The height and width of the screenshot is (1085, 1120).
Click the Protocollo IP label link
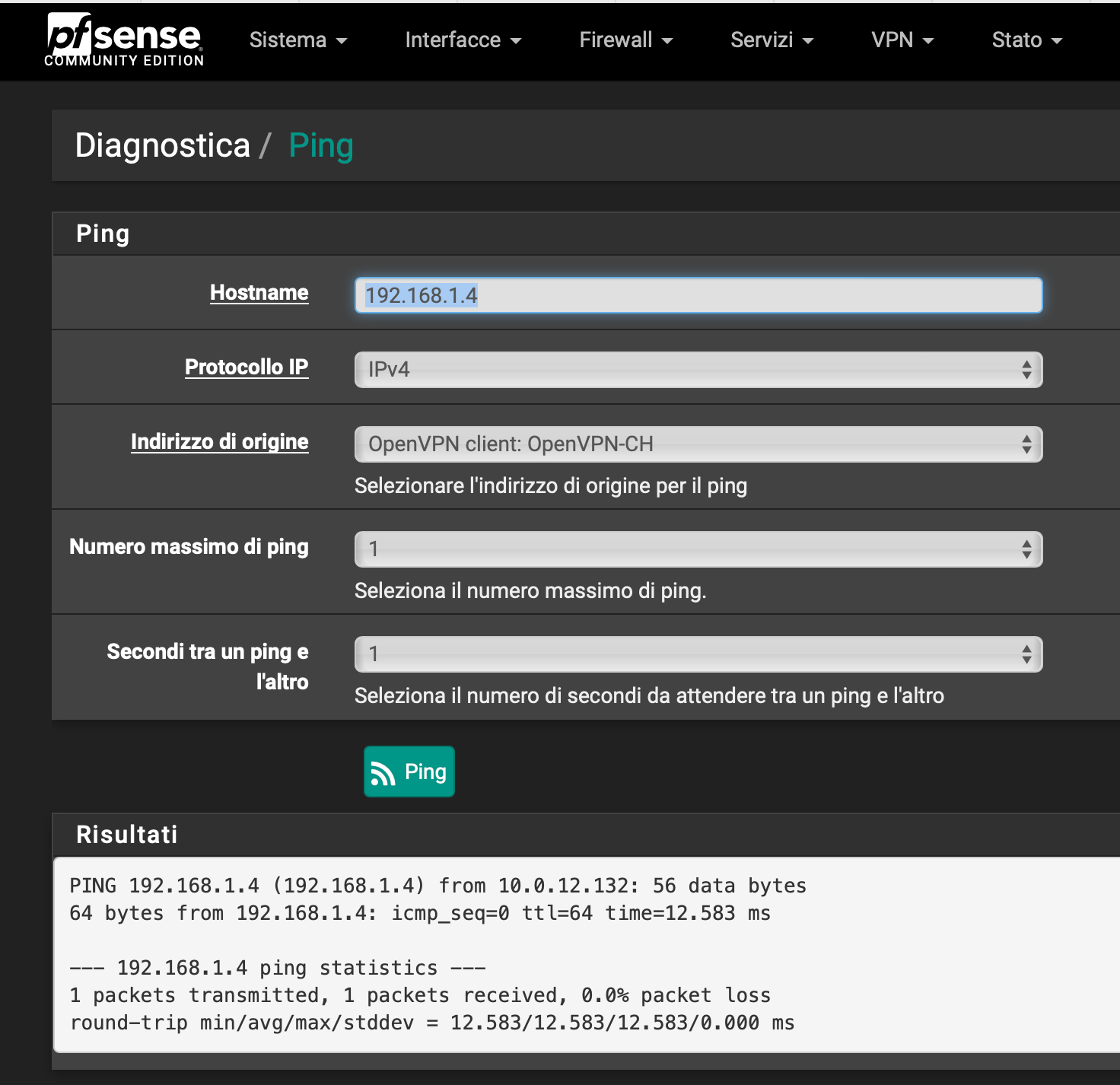(247, 367)
